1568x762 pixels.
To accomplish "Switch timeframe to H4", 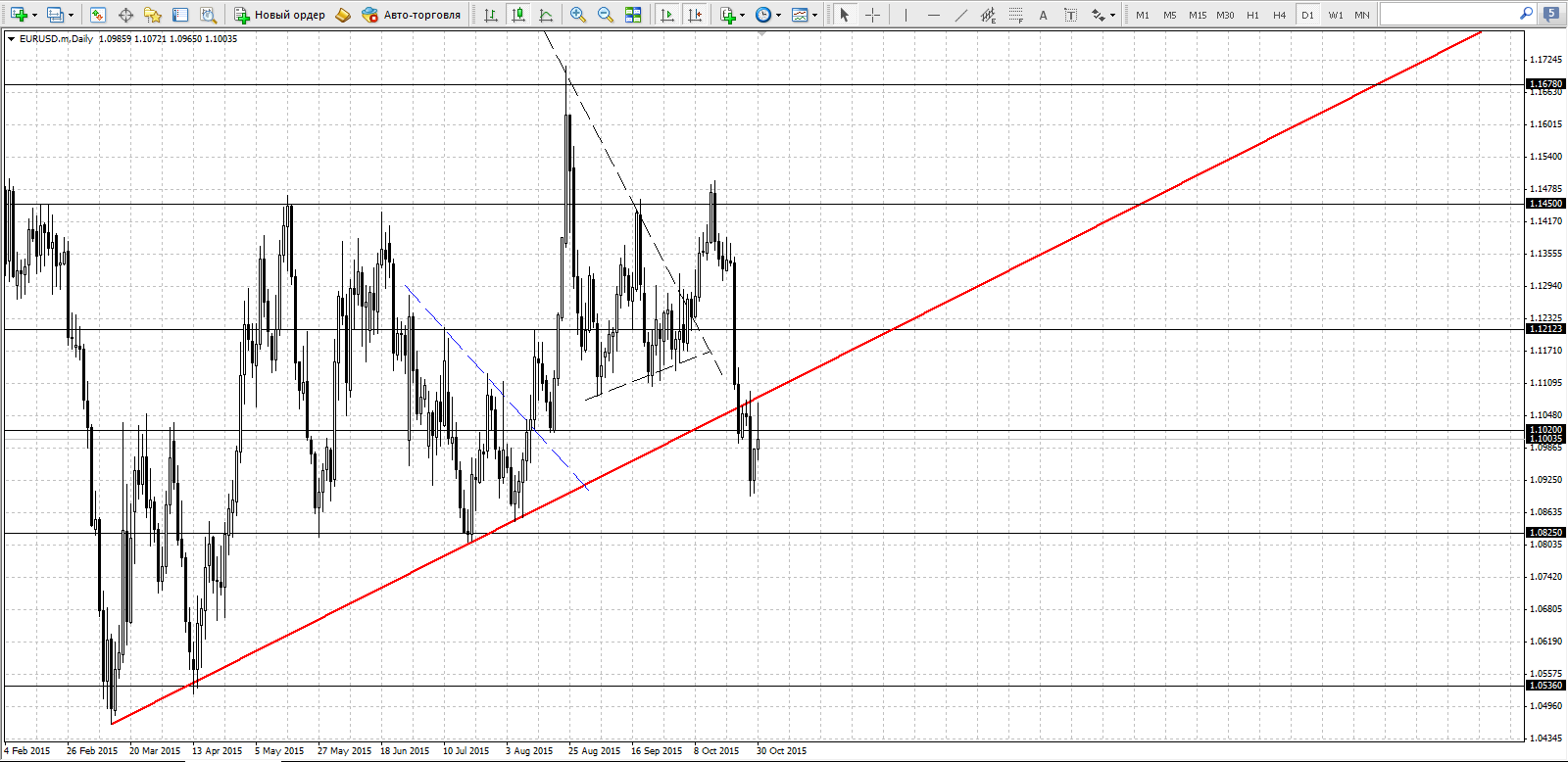I will [1280, 15].
